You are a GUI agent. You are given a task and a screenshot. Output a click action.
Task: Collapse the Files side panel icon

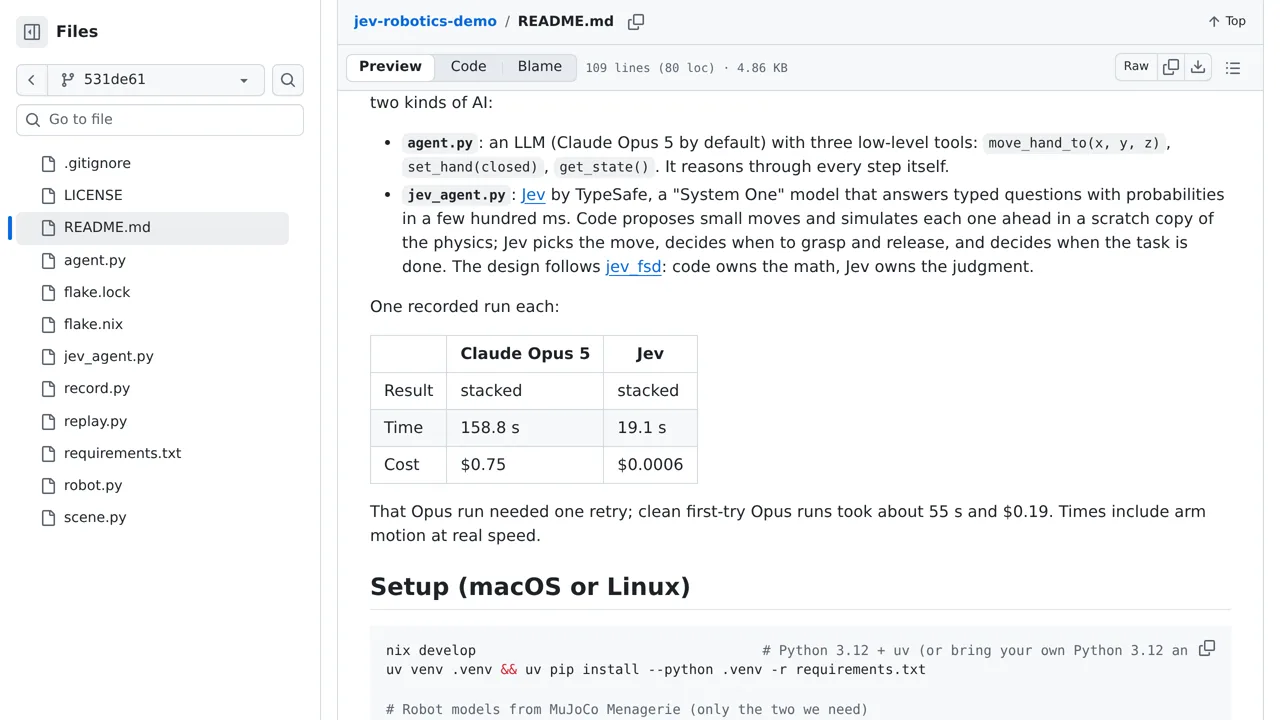pos(32,32)
